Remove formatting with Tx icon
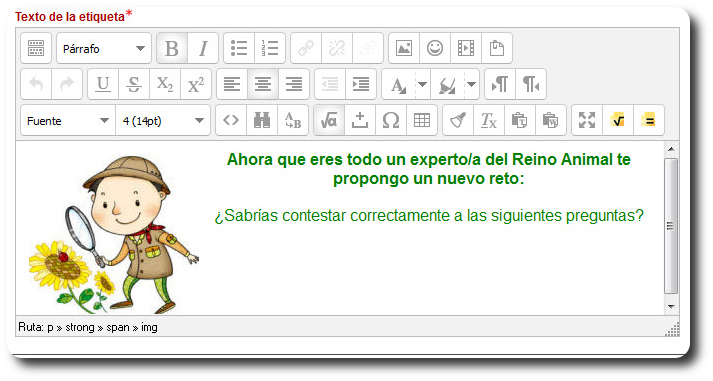The height and width of the screenshot is (381, 713). pos(489,120)
